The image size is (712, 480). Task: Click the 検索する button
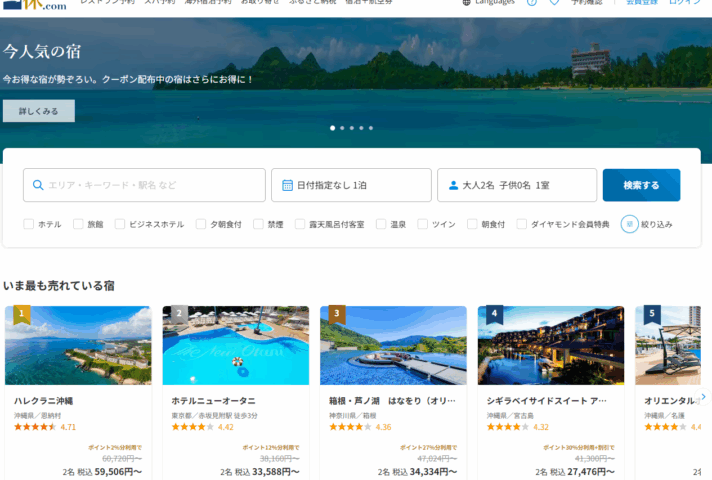tap(641, 185)
